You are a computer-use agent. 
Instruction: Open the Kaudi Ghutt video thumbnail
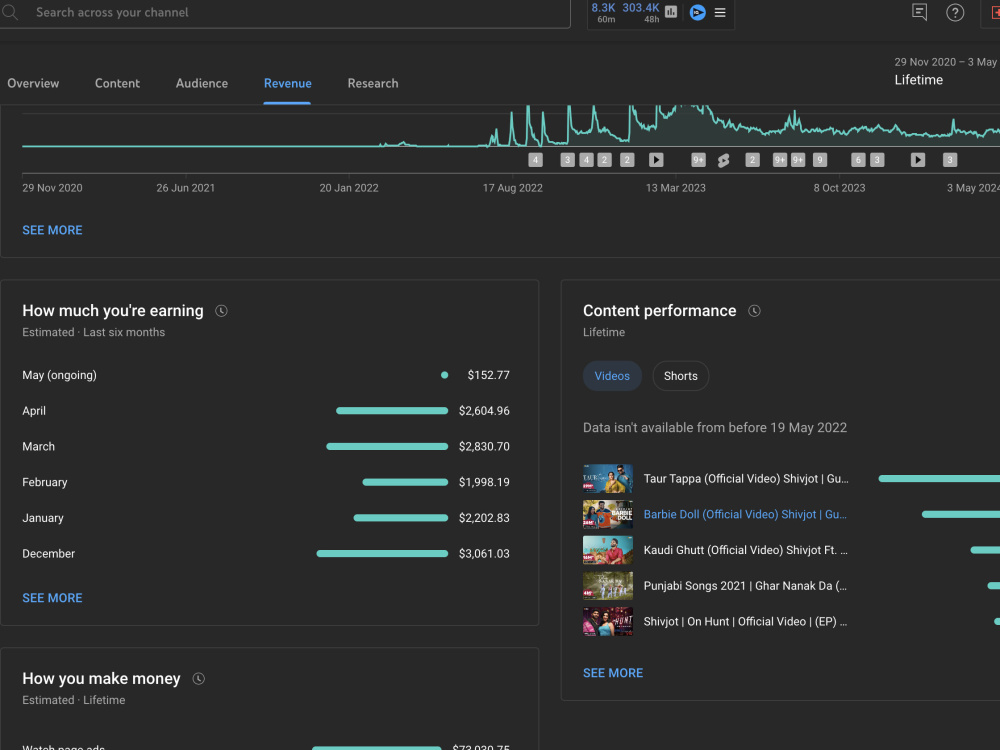[608, 550]
